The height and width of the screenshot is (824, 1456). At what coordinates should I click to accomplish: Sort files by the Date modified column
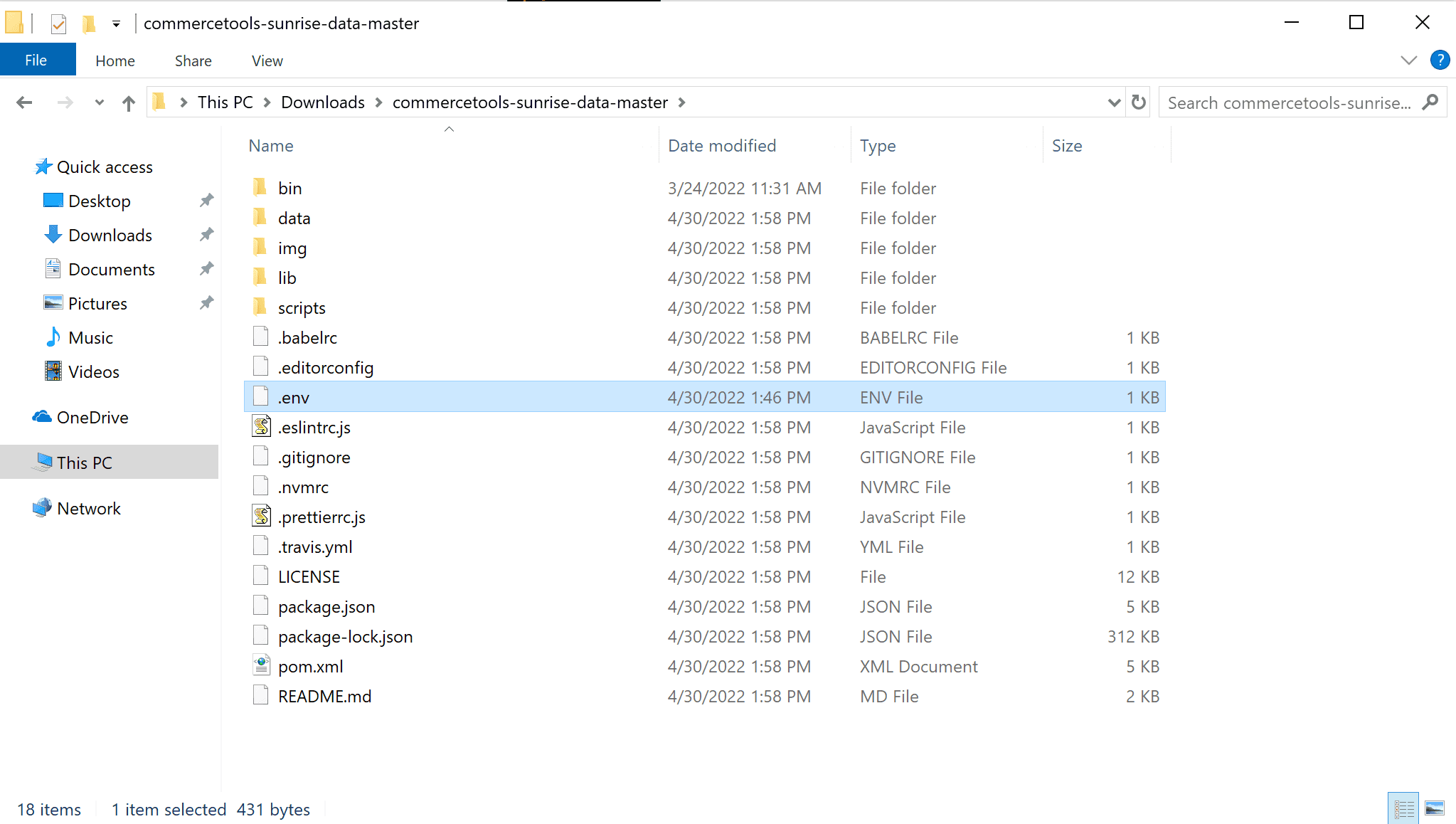pyautogui.click(x=721, y=146)
